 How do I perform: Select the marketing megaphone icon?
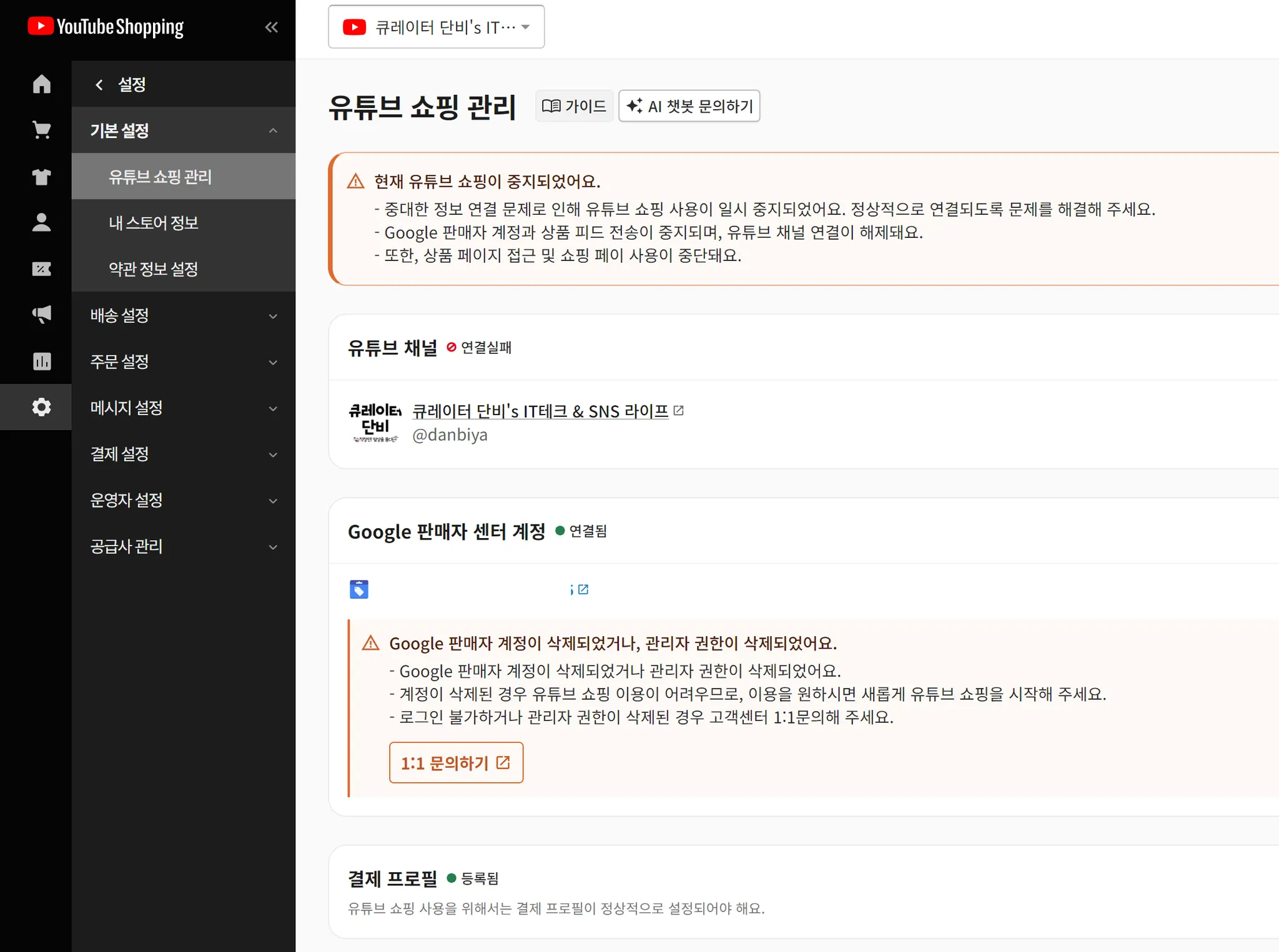(x=41, y=315)
